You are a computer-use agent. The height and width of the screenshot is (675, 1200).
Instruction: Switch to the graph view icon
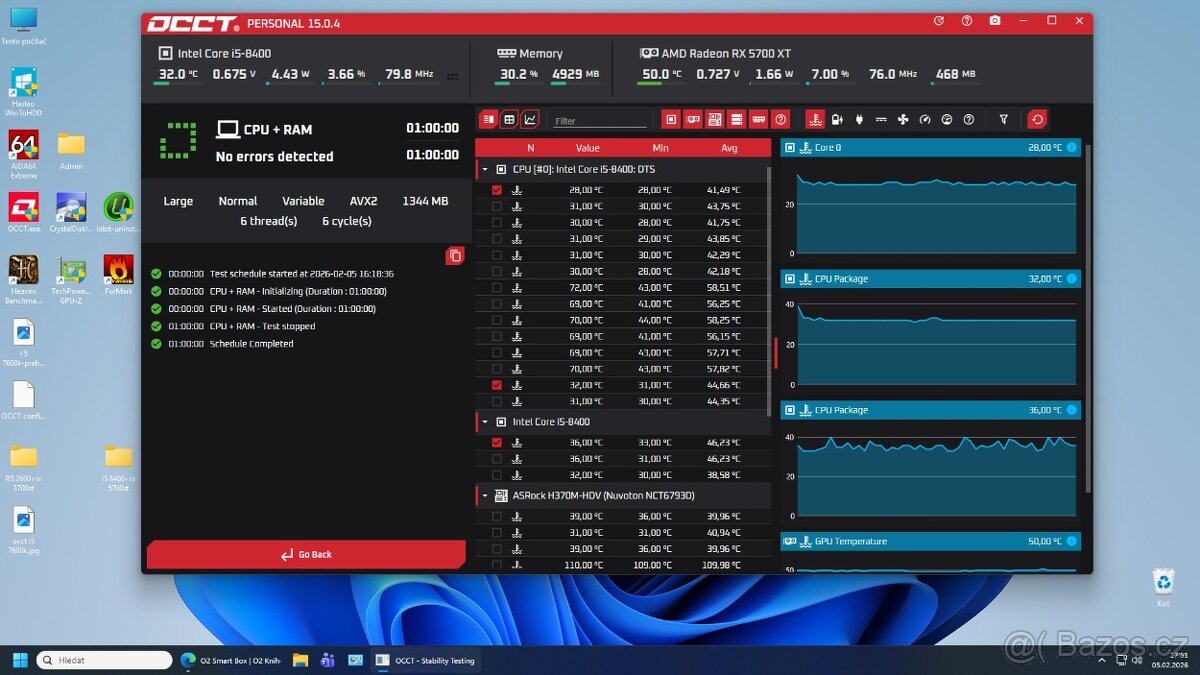[x=530, y=118]
